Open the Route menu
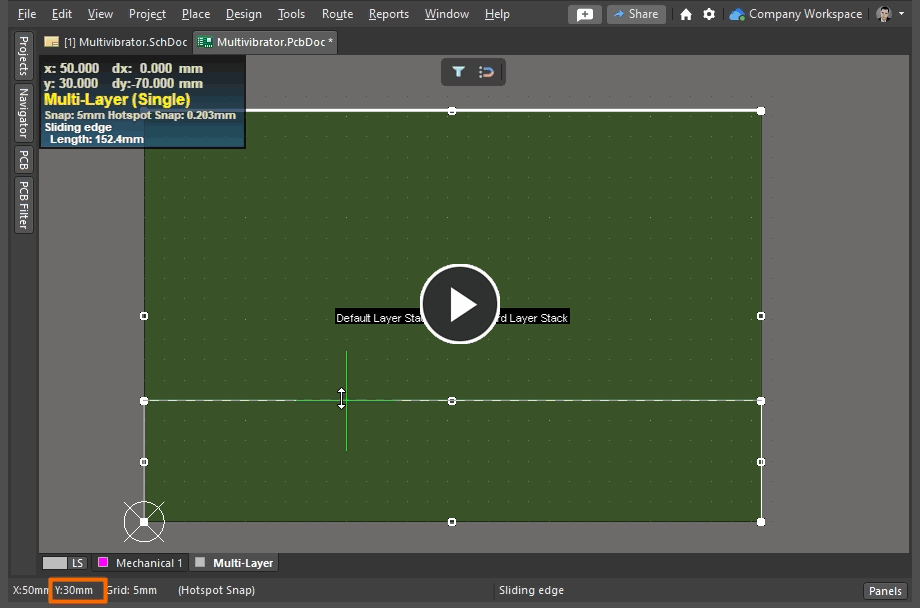The height and width of the screenshot is (608, 920). click(337, 14)
